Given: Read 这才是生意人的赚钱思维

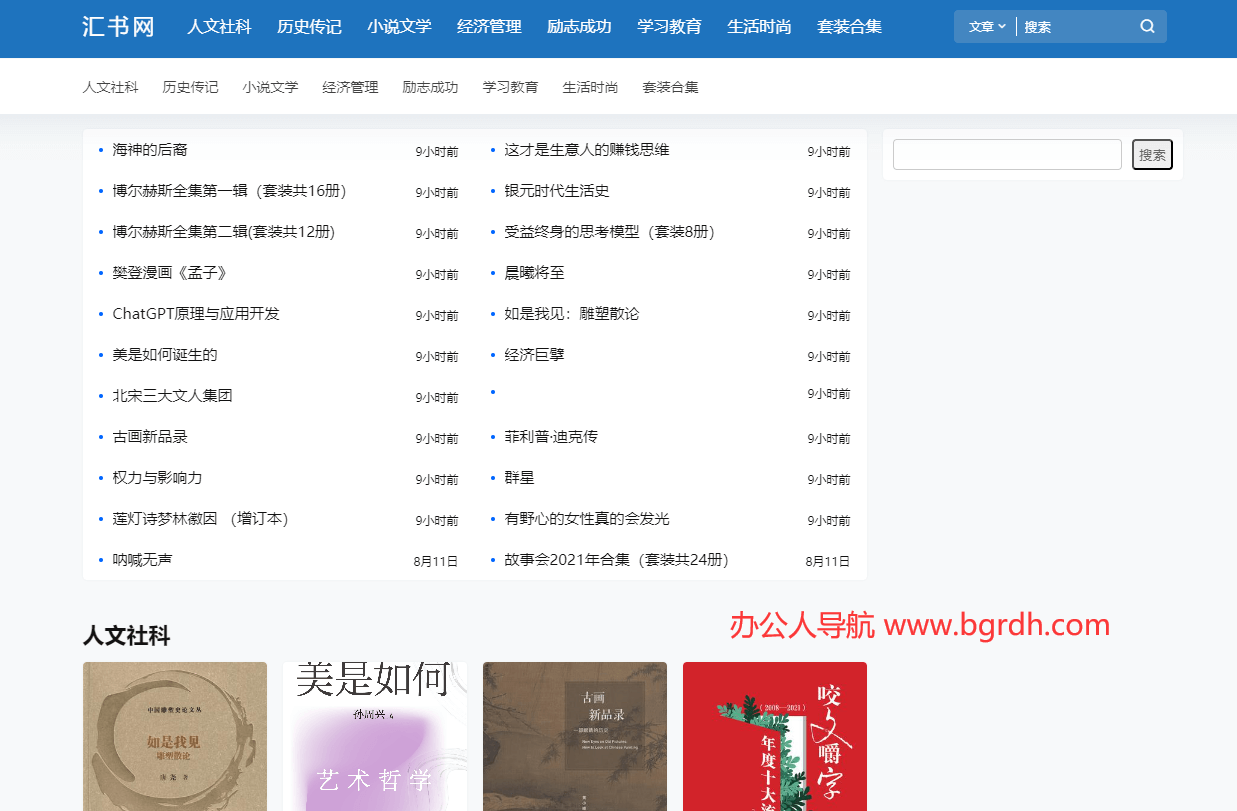Looking at the screenshot, I should (x=588, y=149).
